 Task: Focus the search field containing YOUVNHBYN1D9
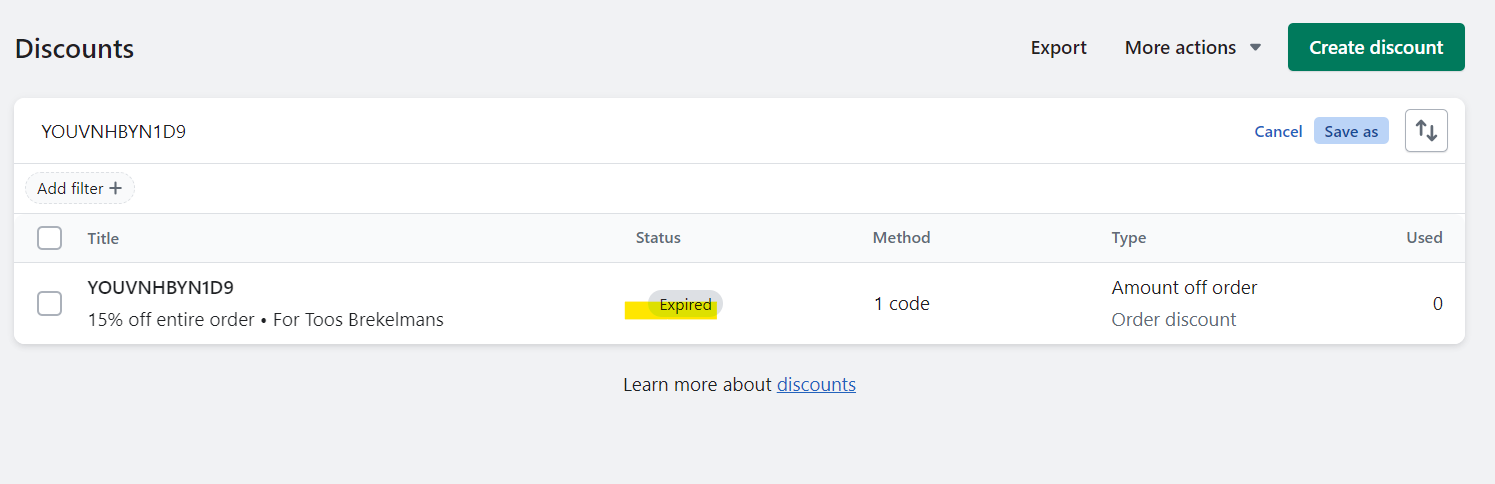600,131
